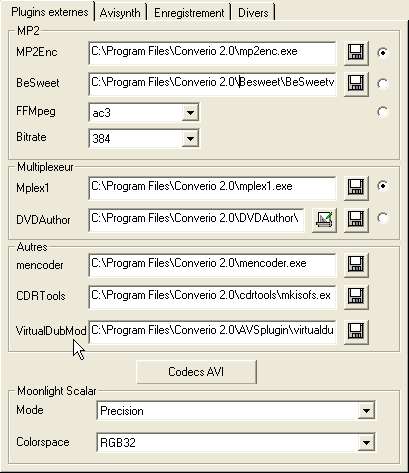
Task: Click the floppy-disk browse icon for BeSweet
Action: (x=356, y=83)
